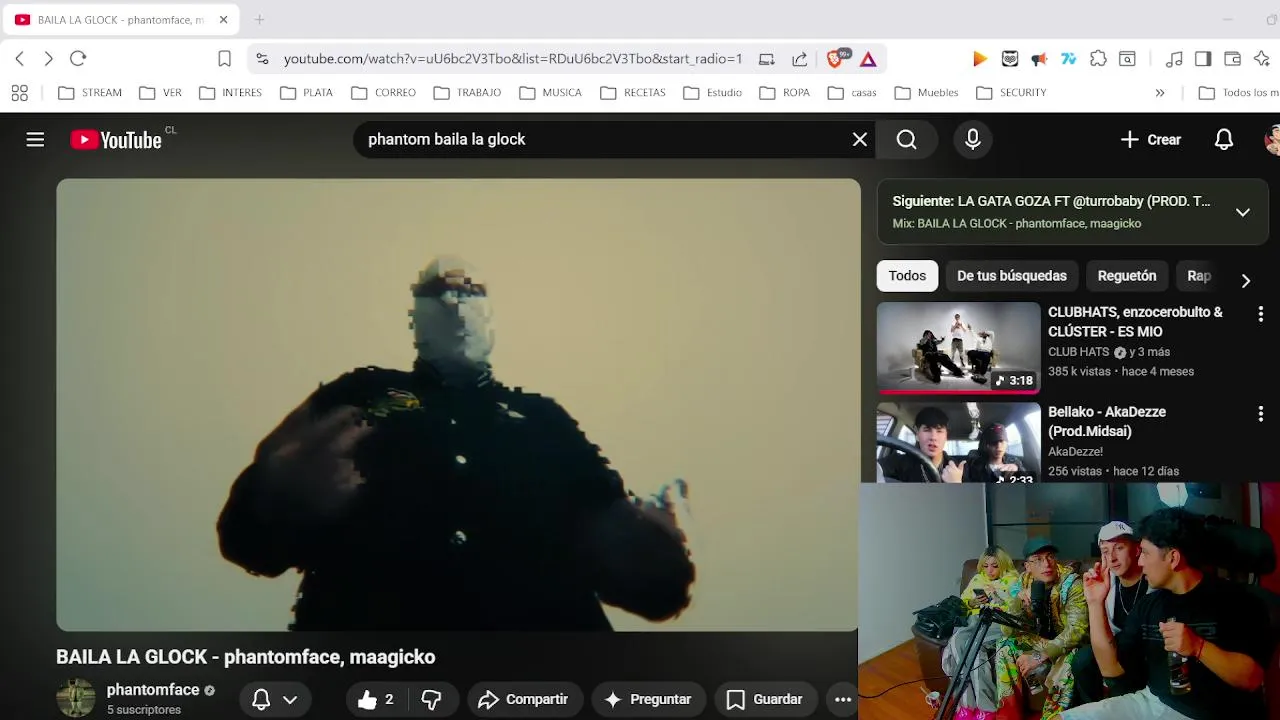Go to the YouTube home logo
The image size is (1280, 720).
tap(116, 140)
